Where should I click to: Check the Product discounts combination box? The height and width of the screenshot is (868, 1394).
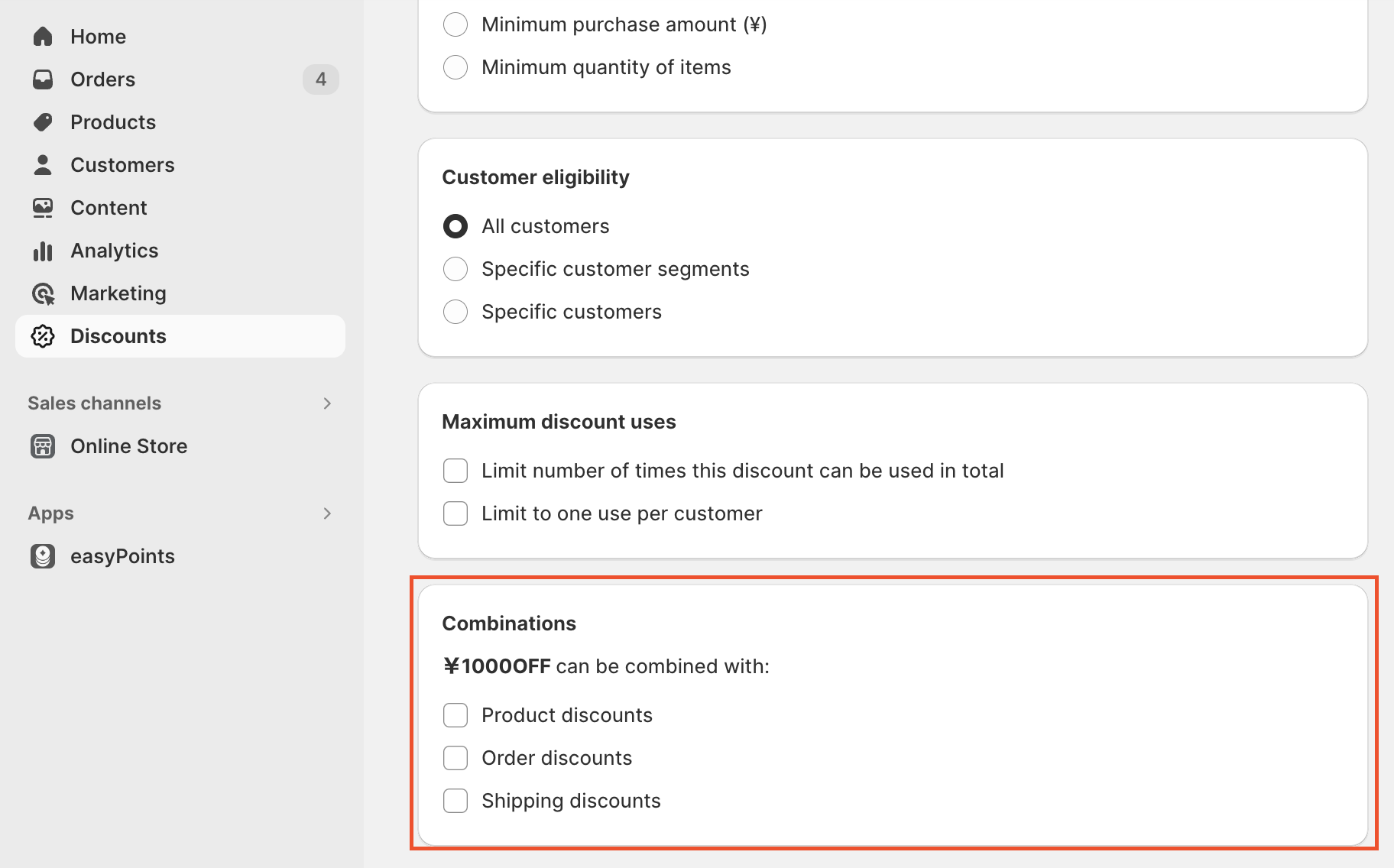click(455, 715)
